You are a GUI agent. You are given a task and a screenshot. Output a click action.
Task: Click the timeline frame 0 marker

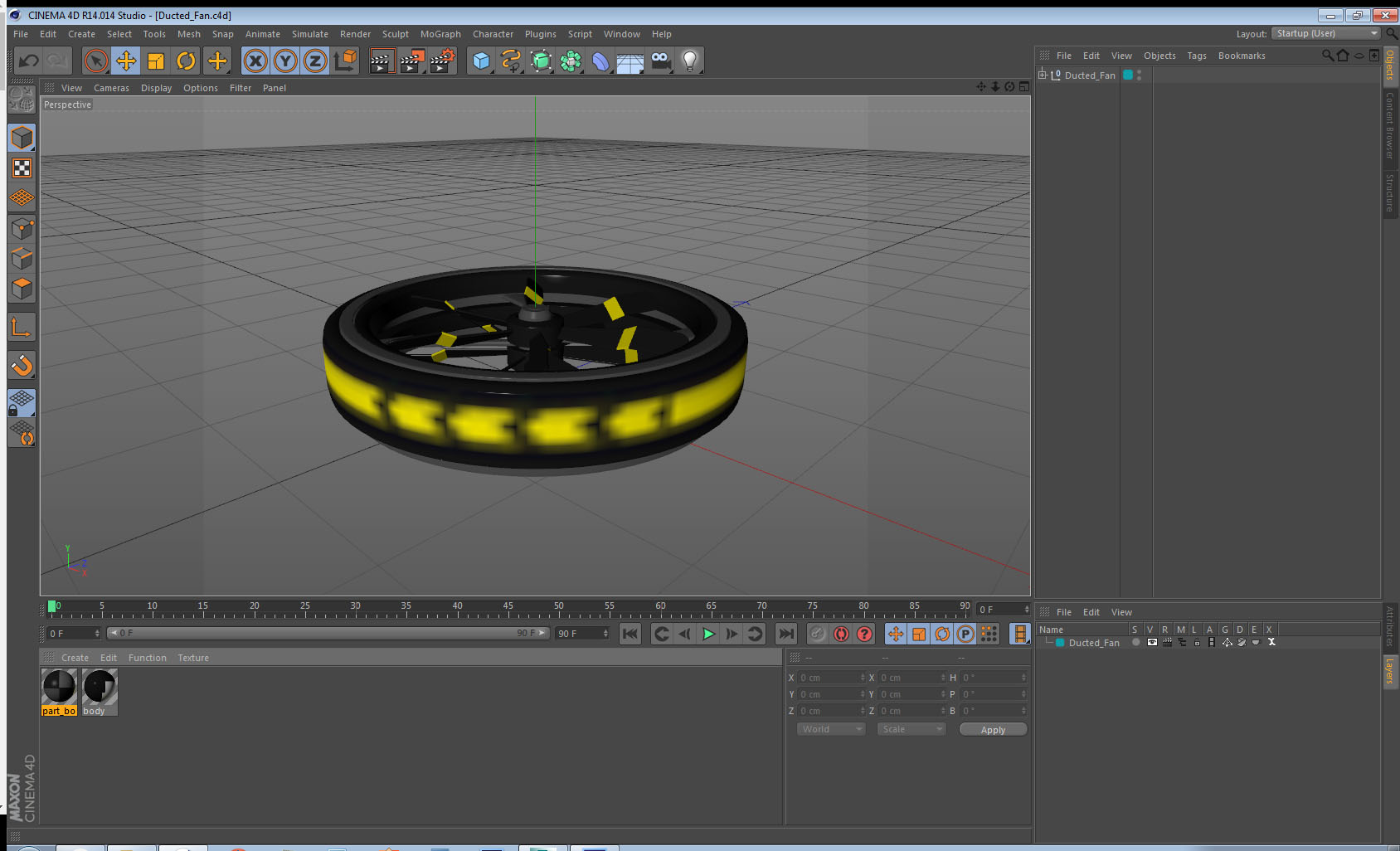pyautogui.click(x=52, y=606)
